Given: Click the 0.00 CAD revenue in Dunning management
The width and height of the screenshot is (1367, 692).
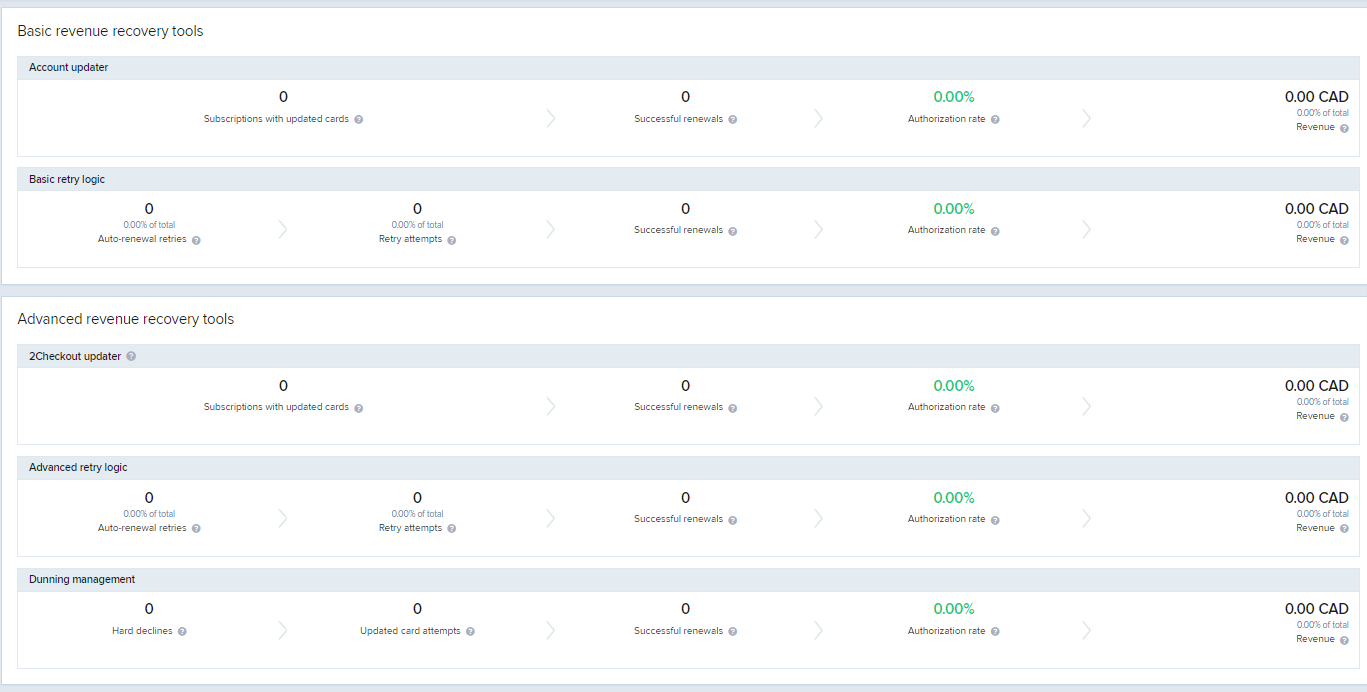Looking at the screenshot, I should point(1316,608).
